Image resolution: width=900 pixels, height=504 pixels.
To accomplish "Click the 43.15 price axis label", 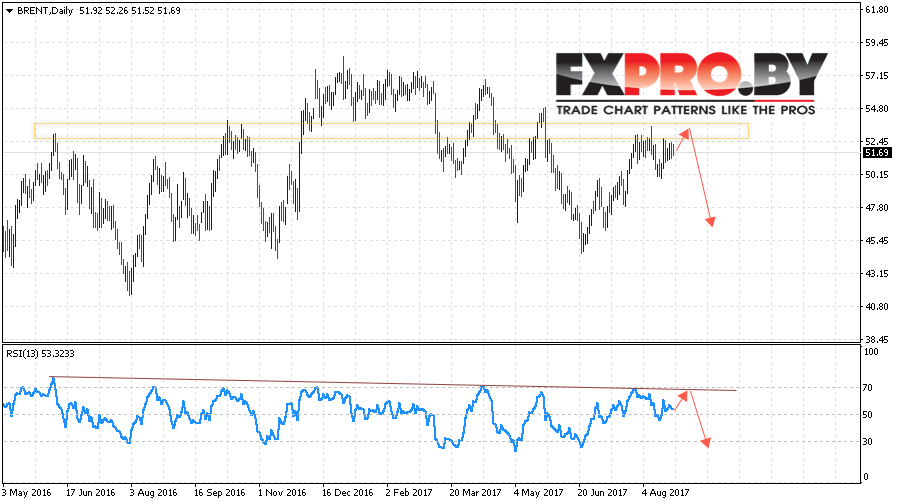I will [x=876, y=274].
